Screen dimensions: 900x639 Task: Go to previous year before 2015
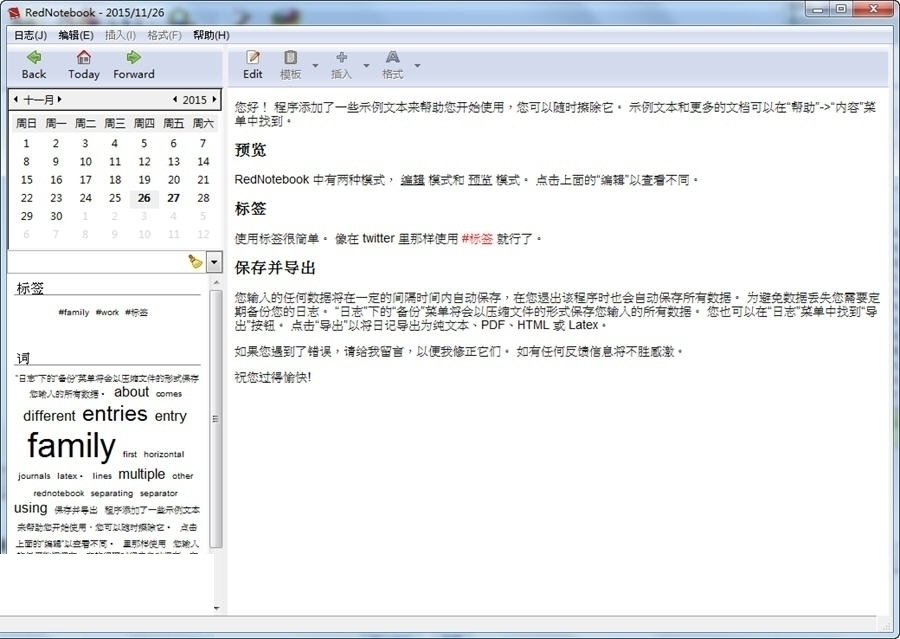pos(175,99)
